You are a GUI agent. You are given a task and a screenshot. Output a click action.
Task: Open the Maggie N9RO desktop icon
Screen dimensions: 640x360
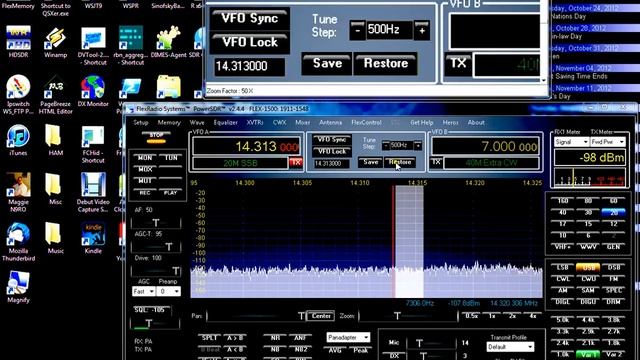tap(18, 192)
